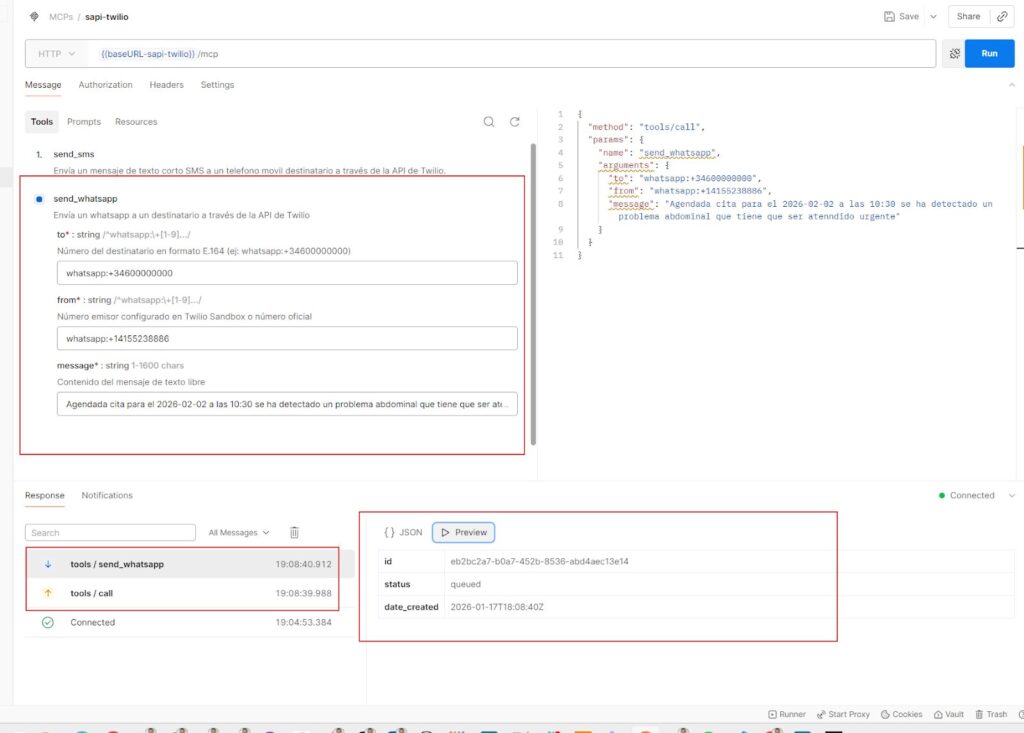1024x733 pixels.
Task: Open the settings icon beside Run
Action: (954, 54)
